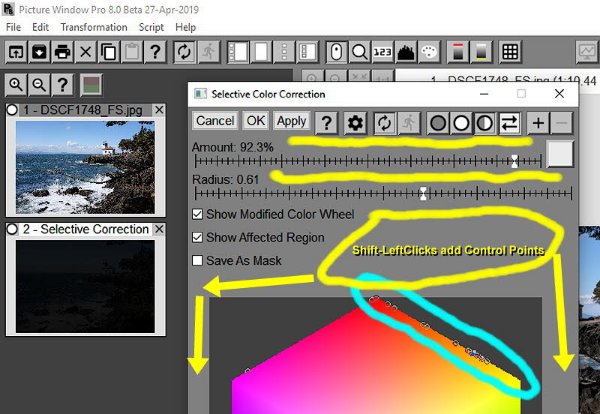Click the three-dots layout icon in toolbar
The image size is (600, 414).
(x=284, y=52)
